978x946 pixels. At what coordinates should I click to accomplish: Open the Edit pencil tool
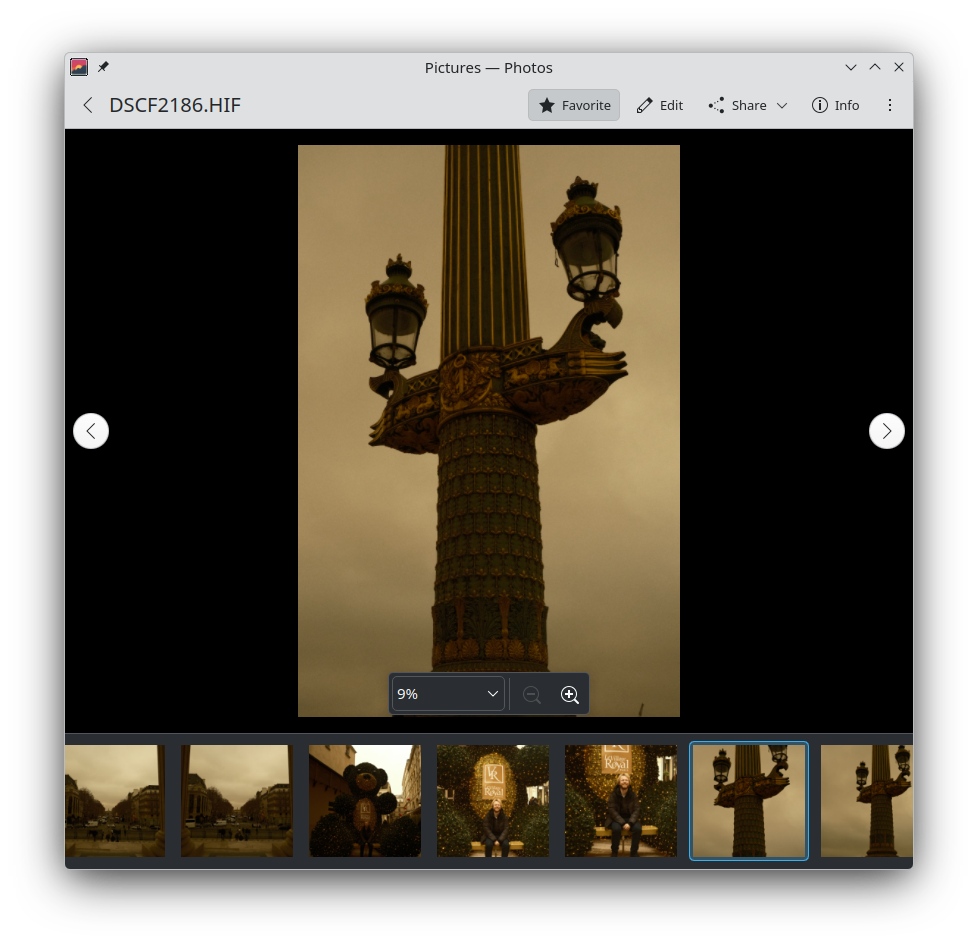(660, 105)
